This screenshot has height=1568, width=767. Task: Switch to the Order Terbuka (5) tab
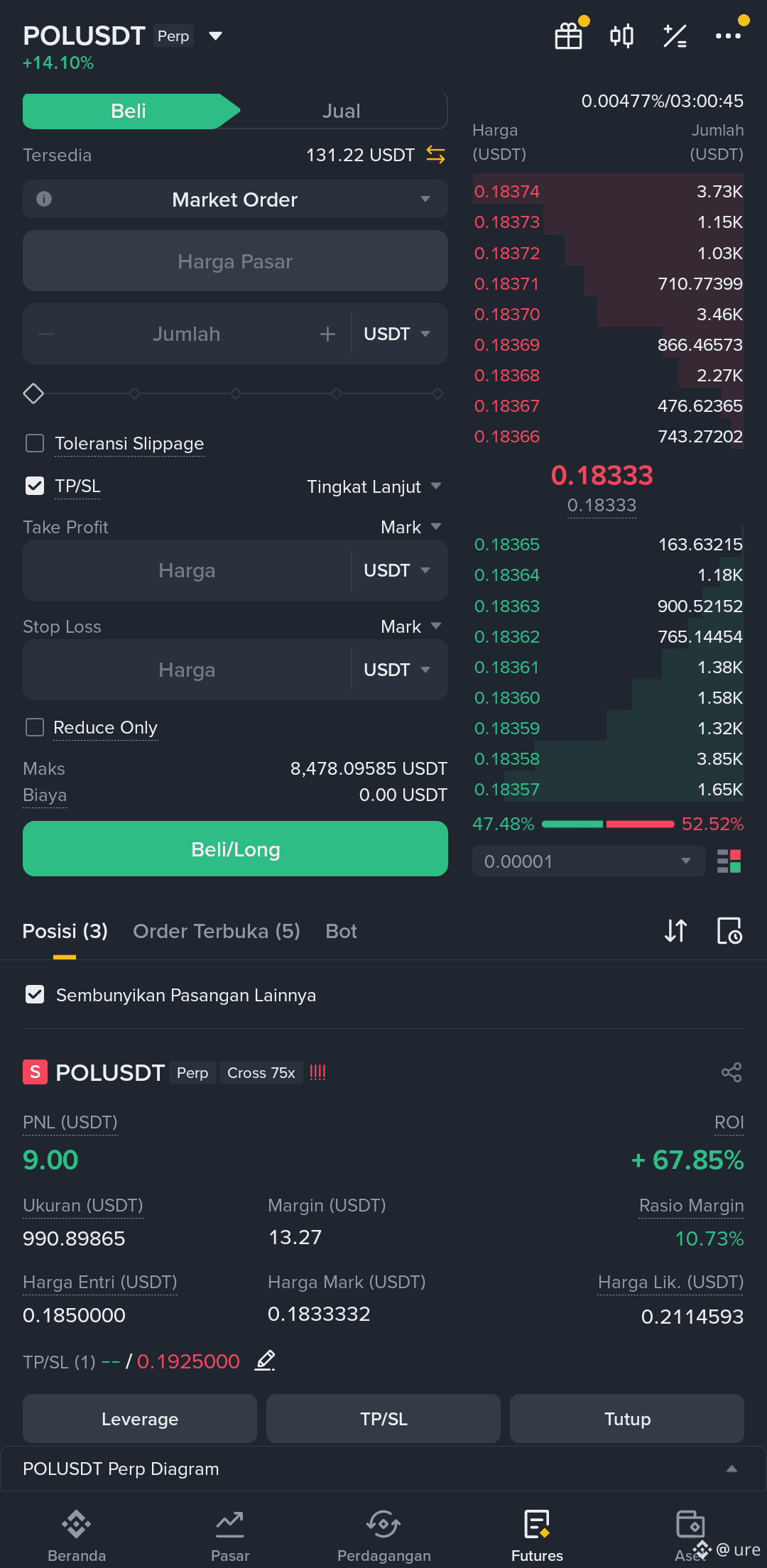click(x=217, y=931)
